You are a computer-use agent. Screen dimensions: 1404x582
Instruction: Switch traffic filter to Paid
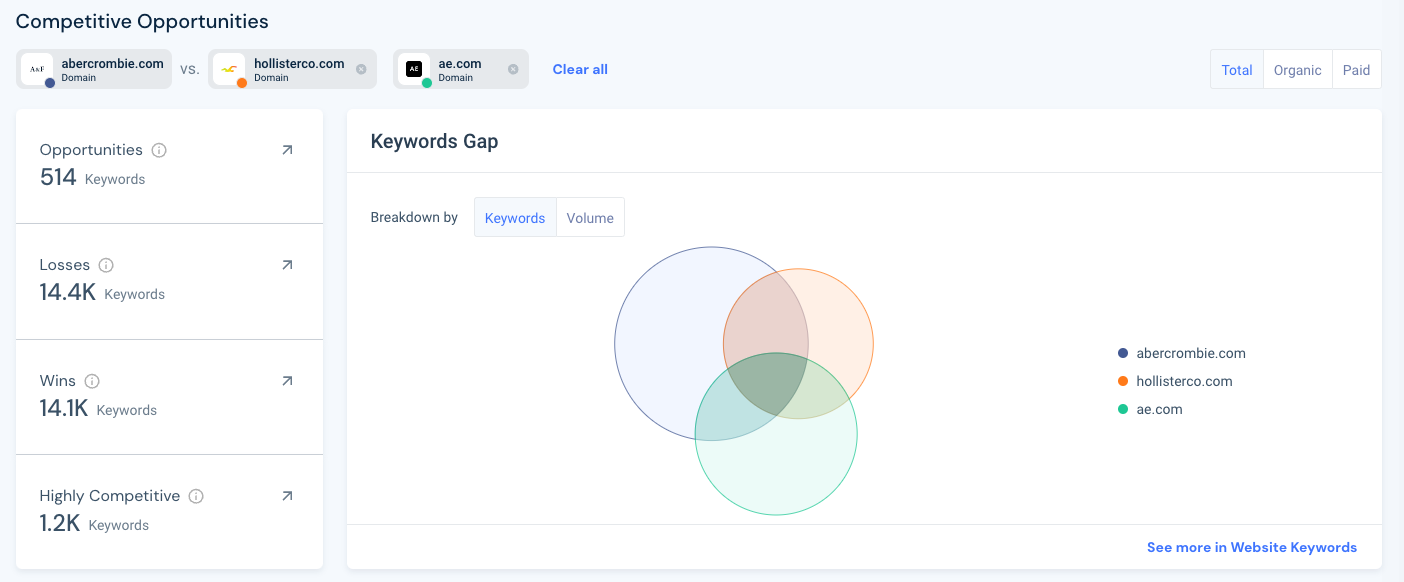click(1357, 70)
